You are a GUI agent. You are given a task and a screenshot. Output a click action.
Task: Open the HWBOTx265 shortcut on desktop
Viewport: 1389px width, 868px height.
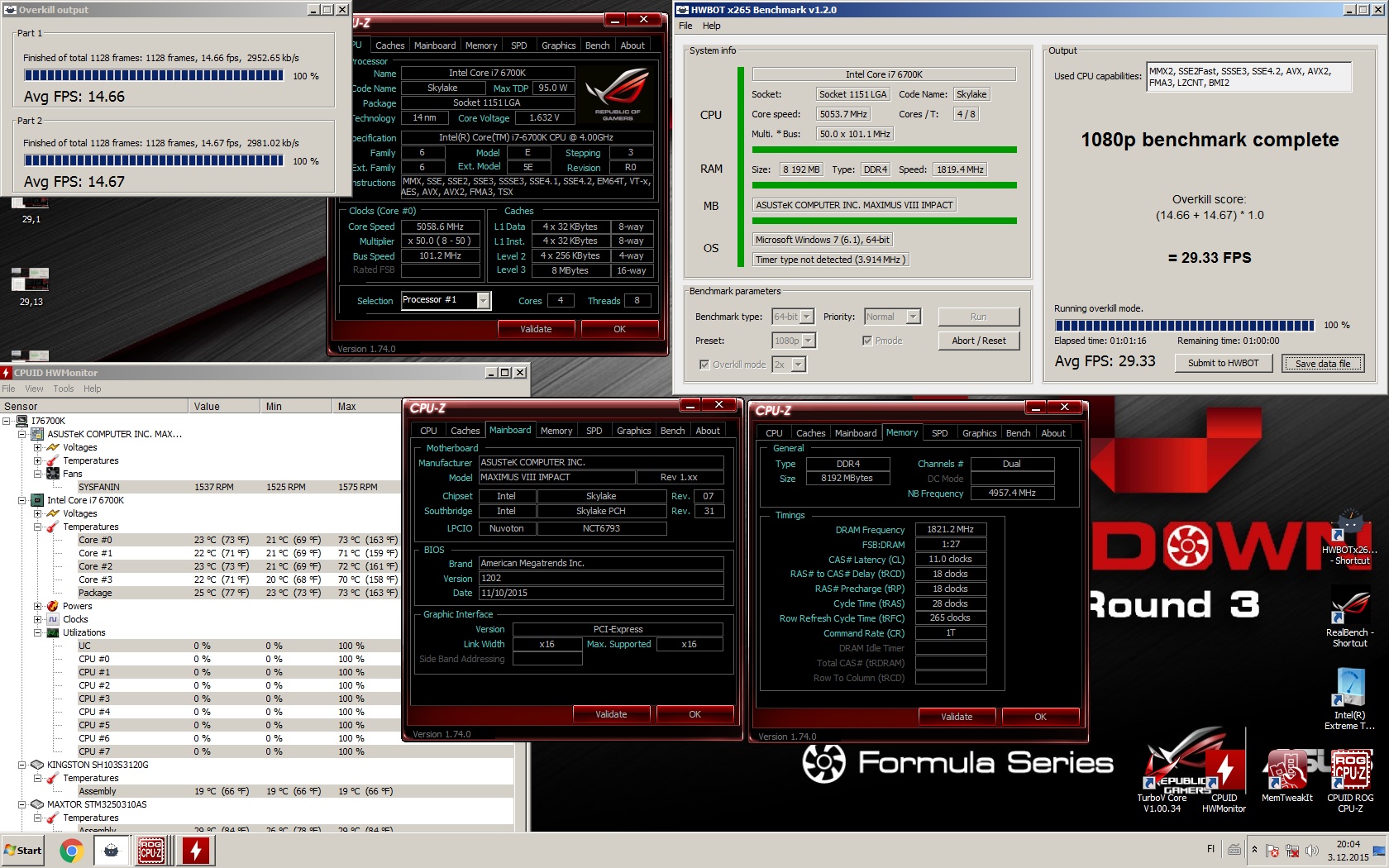pos(1349,537)
